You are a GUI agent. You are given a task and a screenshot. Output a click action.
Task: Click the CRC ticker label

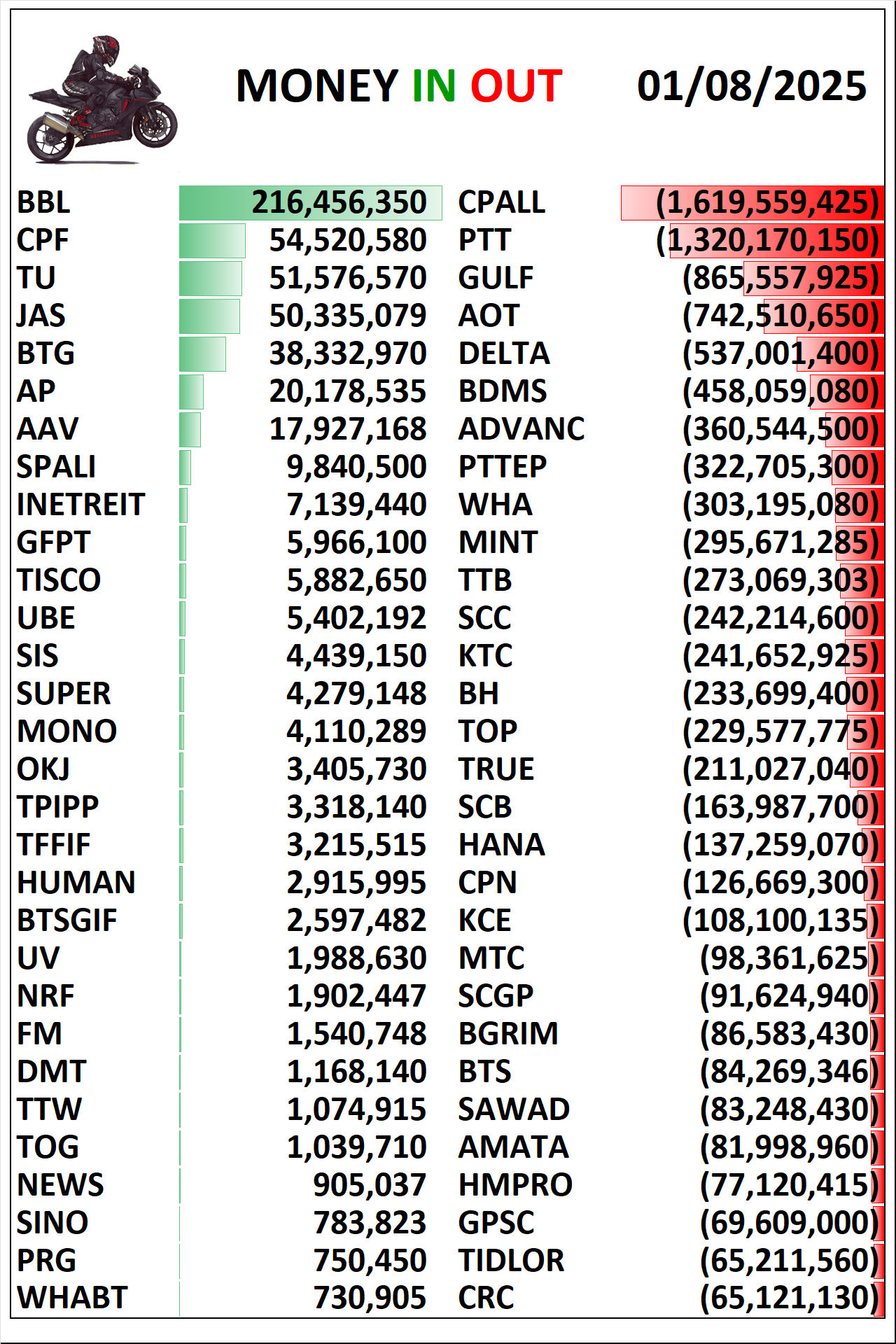click(x=486, y=1298)
